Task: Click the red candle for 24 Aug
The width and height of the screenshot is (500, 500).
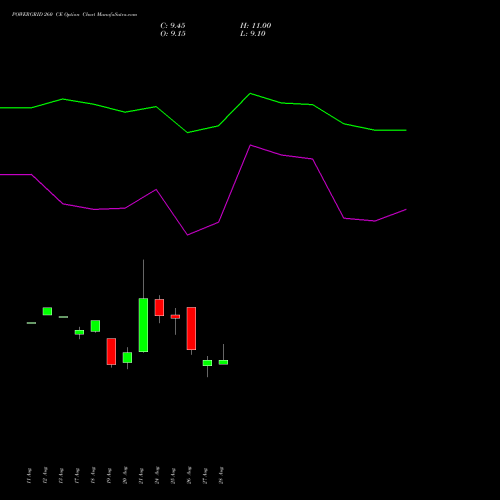Action: pos(159,307)
